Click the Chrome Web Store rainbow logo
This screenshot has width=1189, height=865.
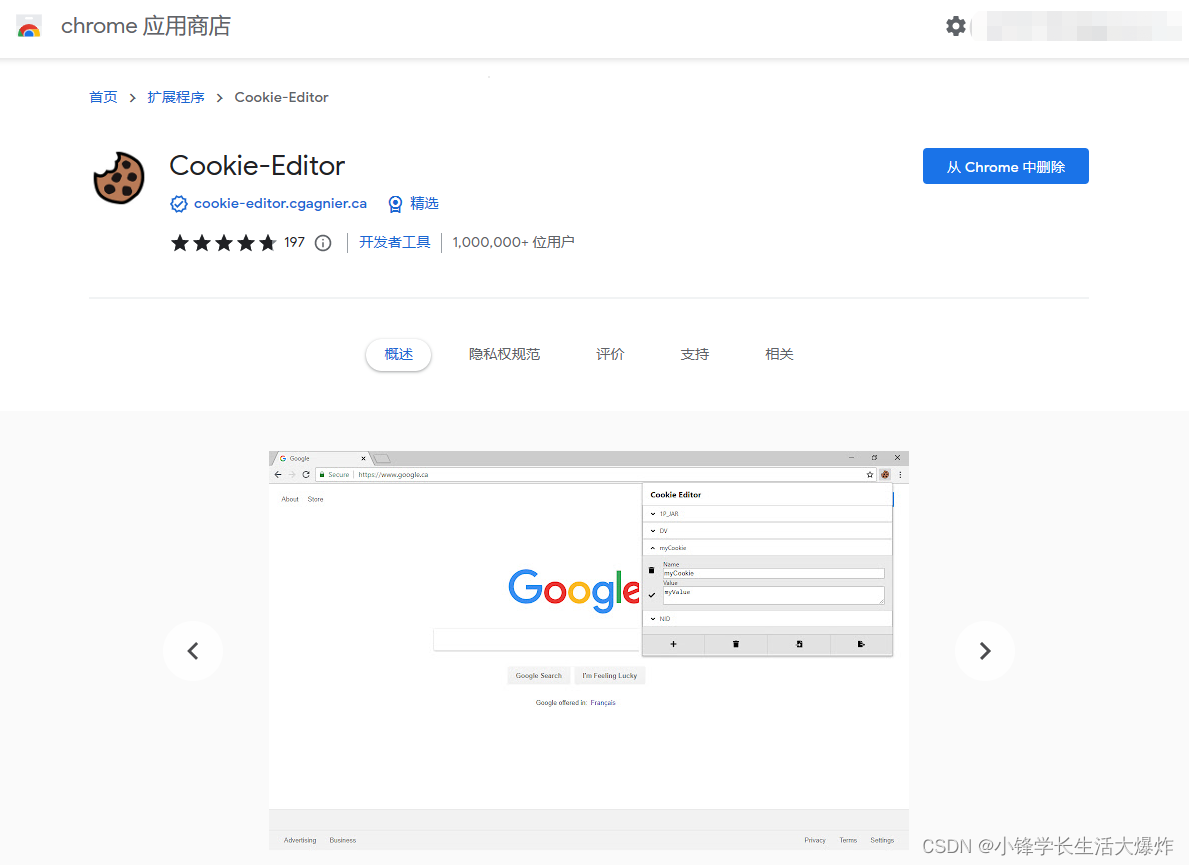point(29,27)
